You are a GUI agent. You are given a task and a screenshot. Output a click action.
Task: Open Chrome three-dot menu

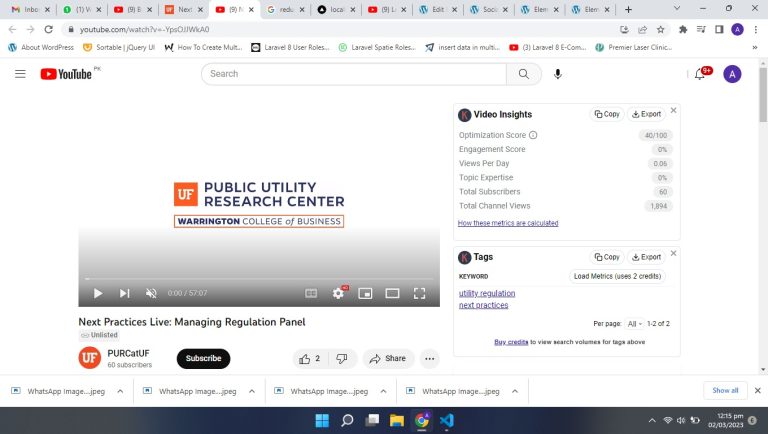tap(756, 29)
